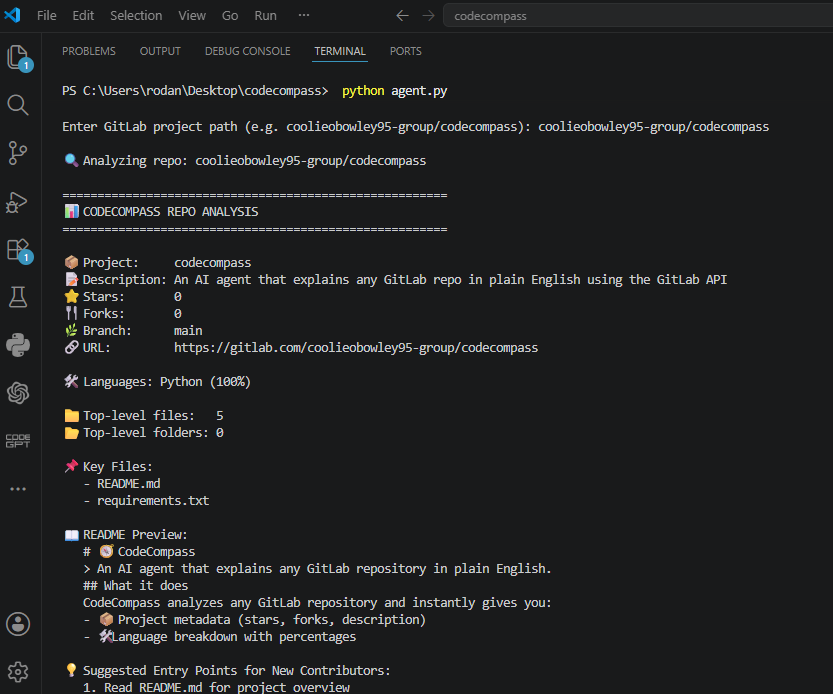Screen dimensions: 833x694
Task: Click the 'Suggested Entry Points for New Contributors' line
Action: click(227, 671)
